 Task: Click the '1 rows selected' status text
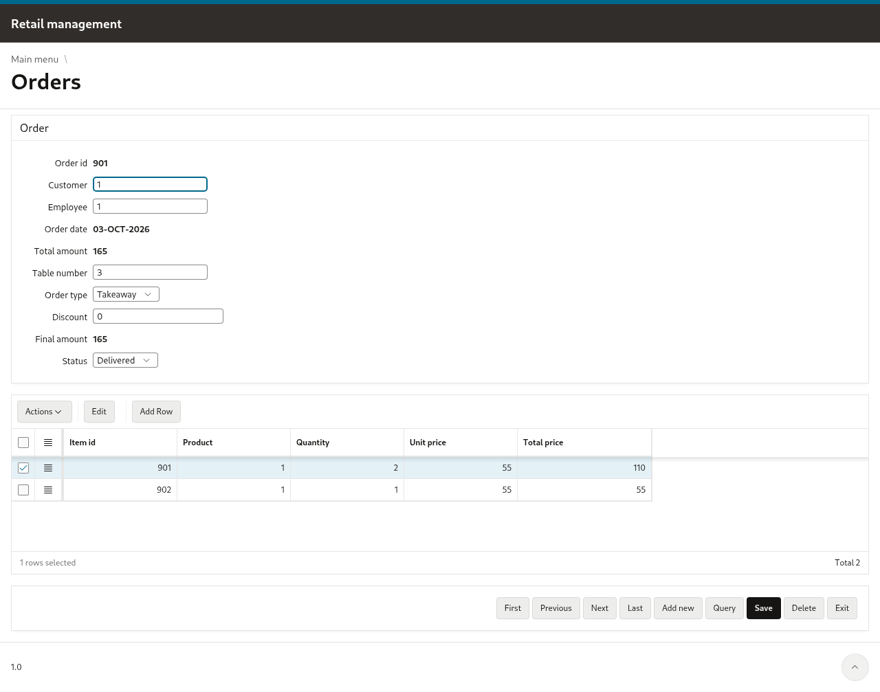point(48,562)
